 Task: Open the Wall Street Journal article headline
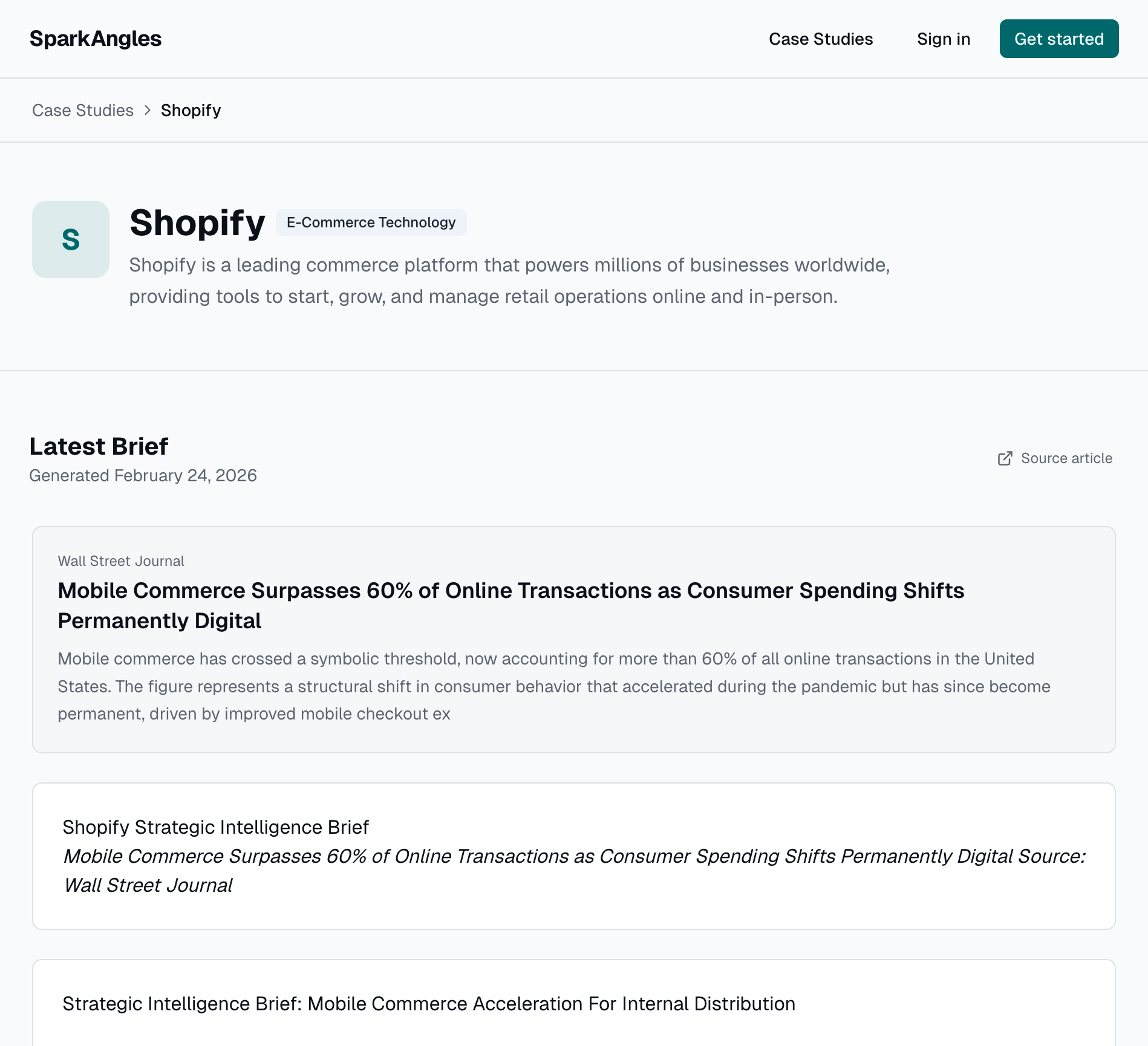coord(510,605)
